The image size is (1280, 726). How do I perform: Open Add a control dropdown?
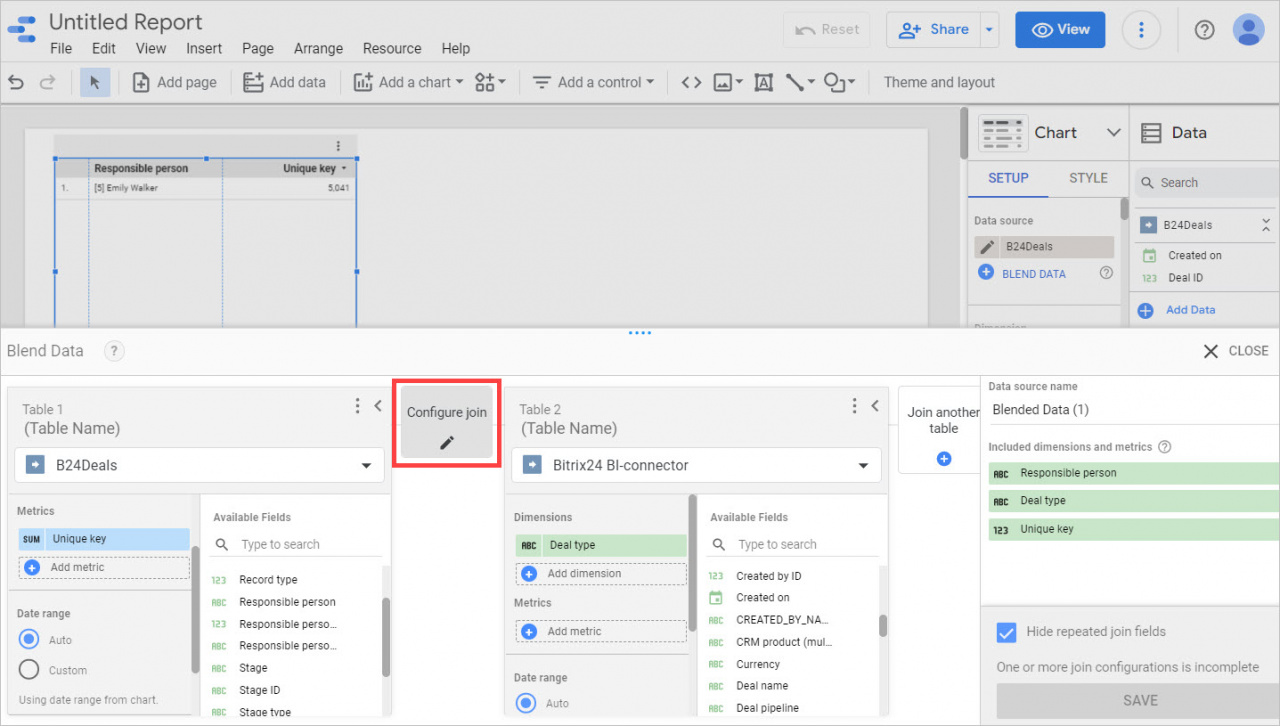(x=593, y=82)
